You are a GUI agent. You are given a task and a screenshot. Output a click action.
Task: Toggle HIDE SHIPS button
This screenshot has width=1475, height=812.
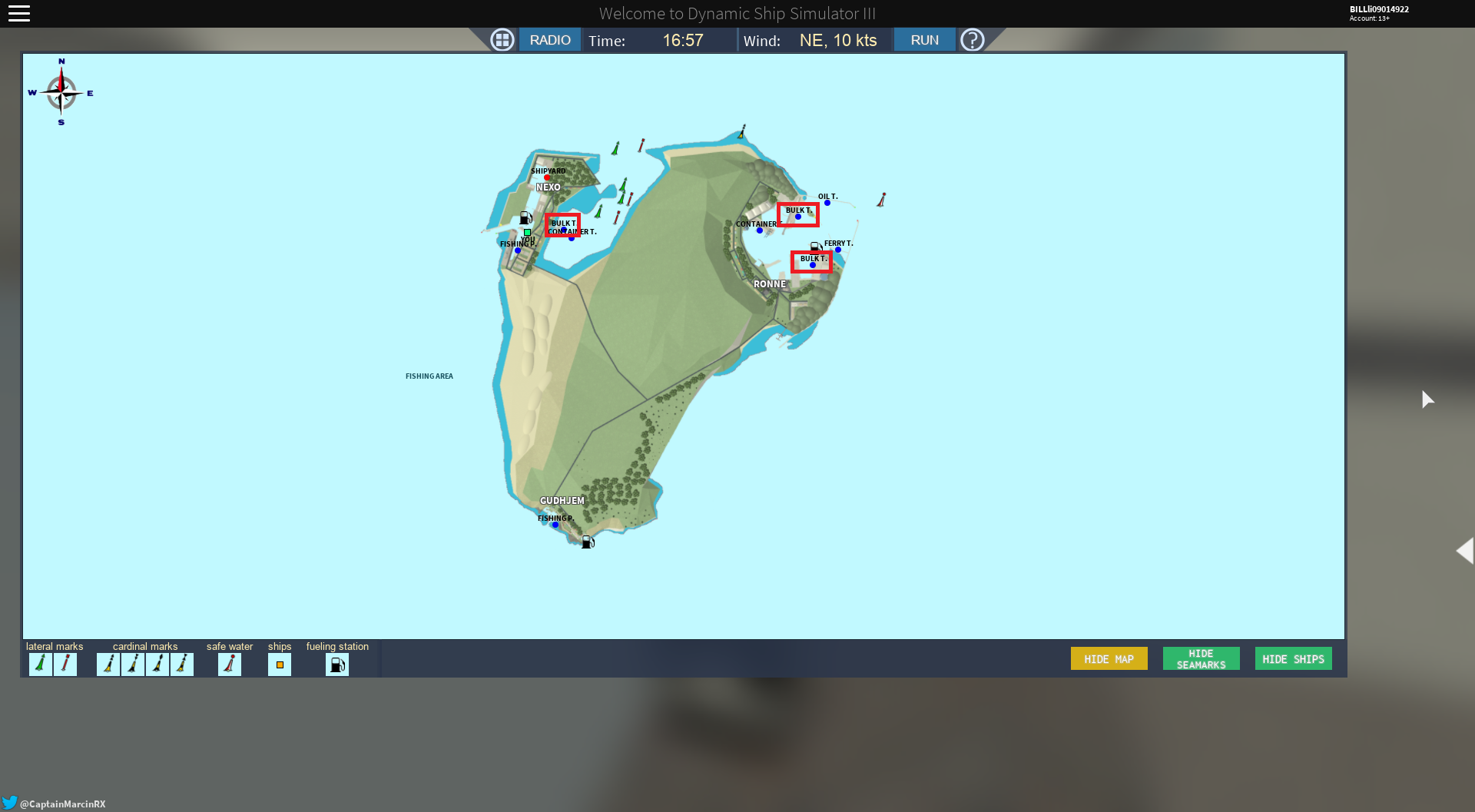(1293, 659)
